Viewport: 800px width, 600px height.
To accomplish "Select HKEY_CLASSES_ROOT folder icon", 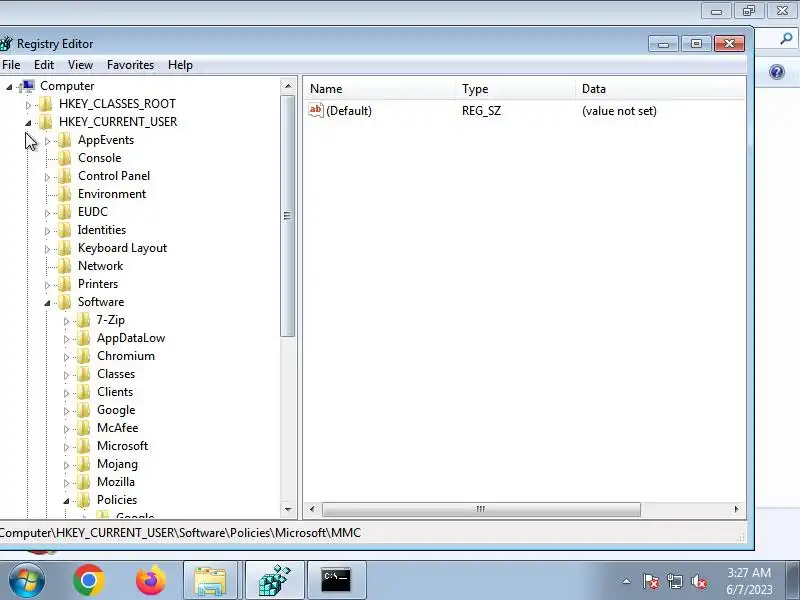I will pos(45,104).
